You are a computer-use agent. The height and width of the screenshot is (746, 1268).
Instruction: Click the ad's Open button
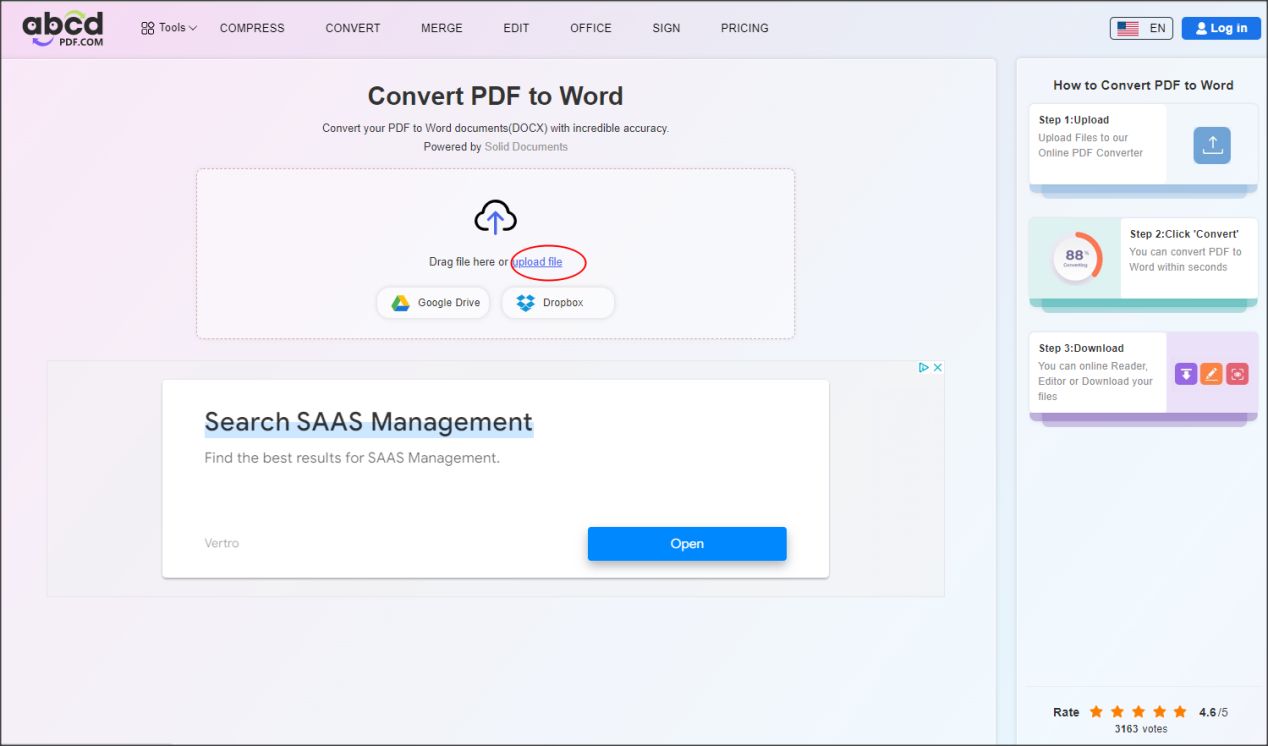687,544
